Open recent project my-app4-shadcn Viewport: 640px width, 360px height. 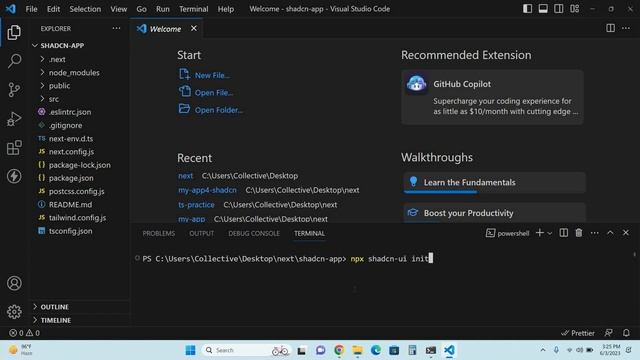tap(207, 190)
